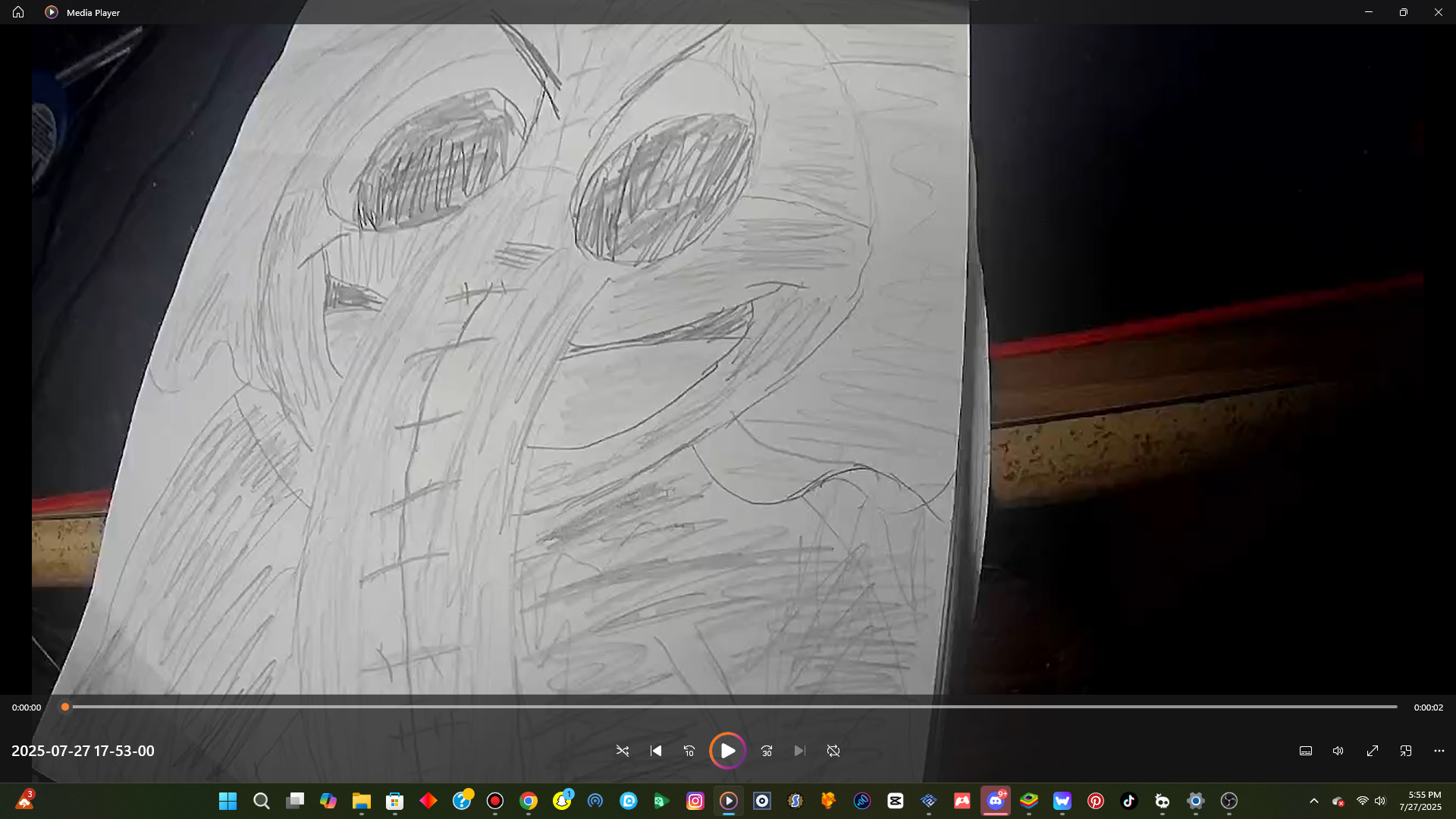
Task: Skip forward 30 seconds
Action: click(x=767, y=751)
